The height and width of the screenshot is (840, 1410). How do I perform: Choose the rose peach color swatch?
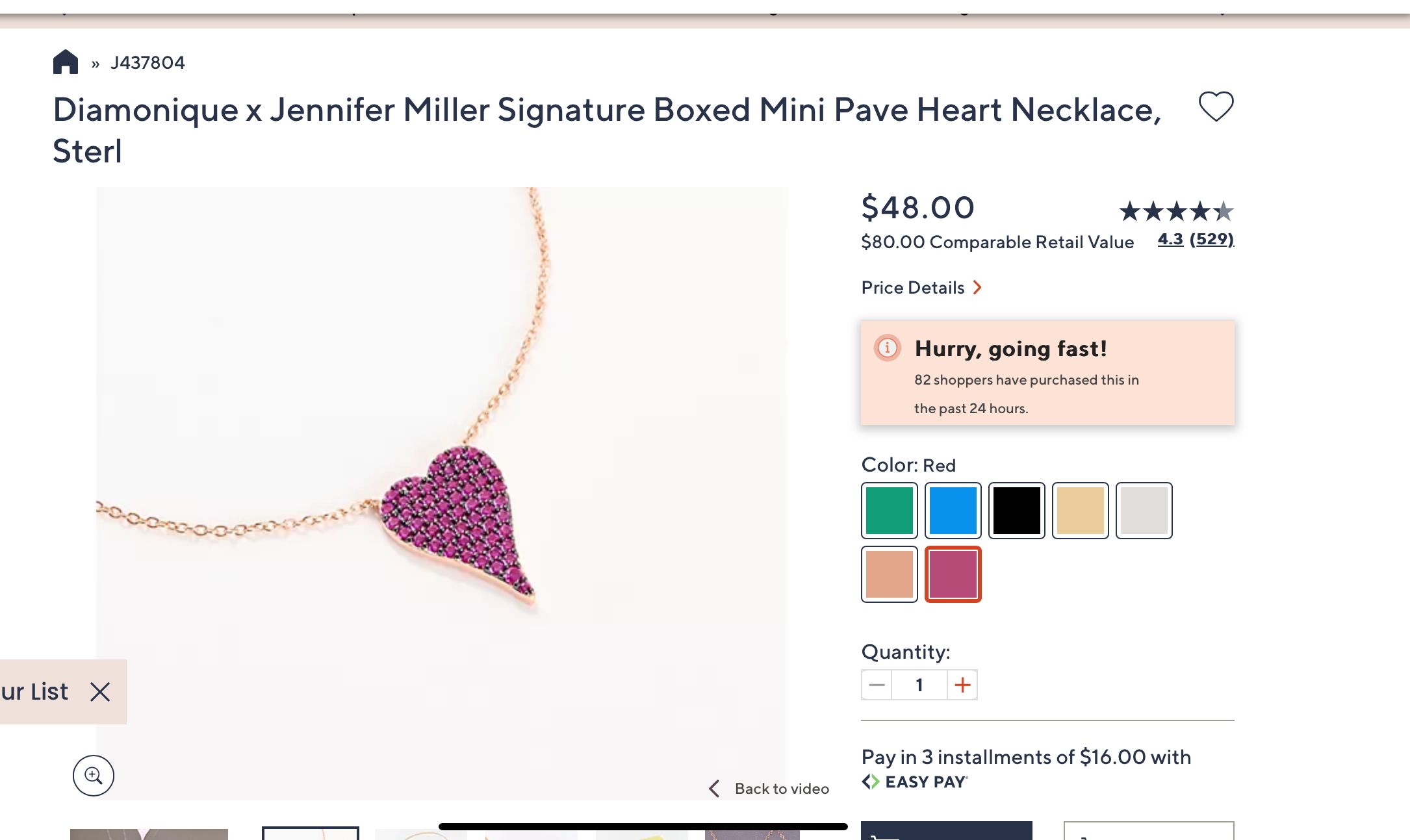pos(890,574)
